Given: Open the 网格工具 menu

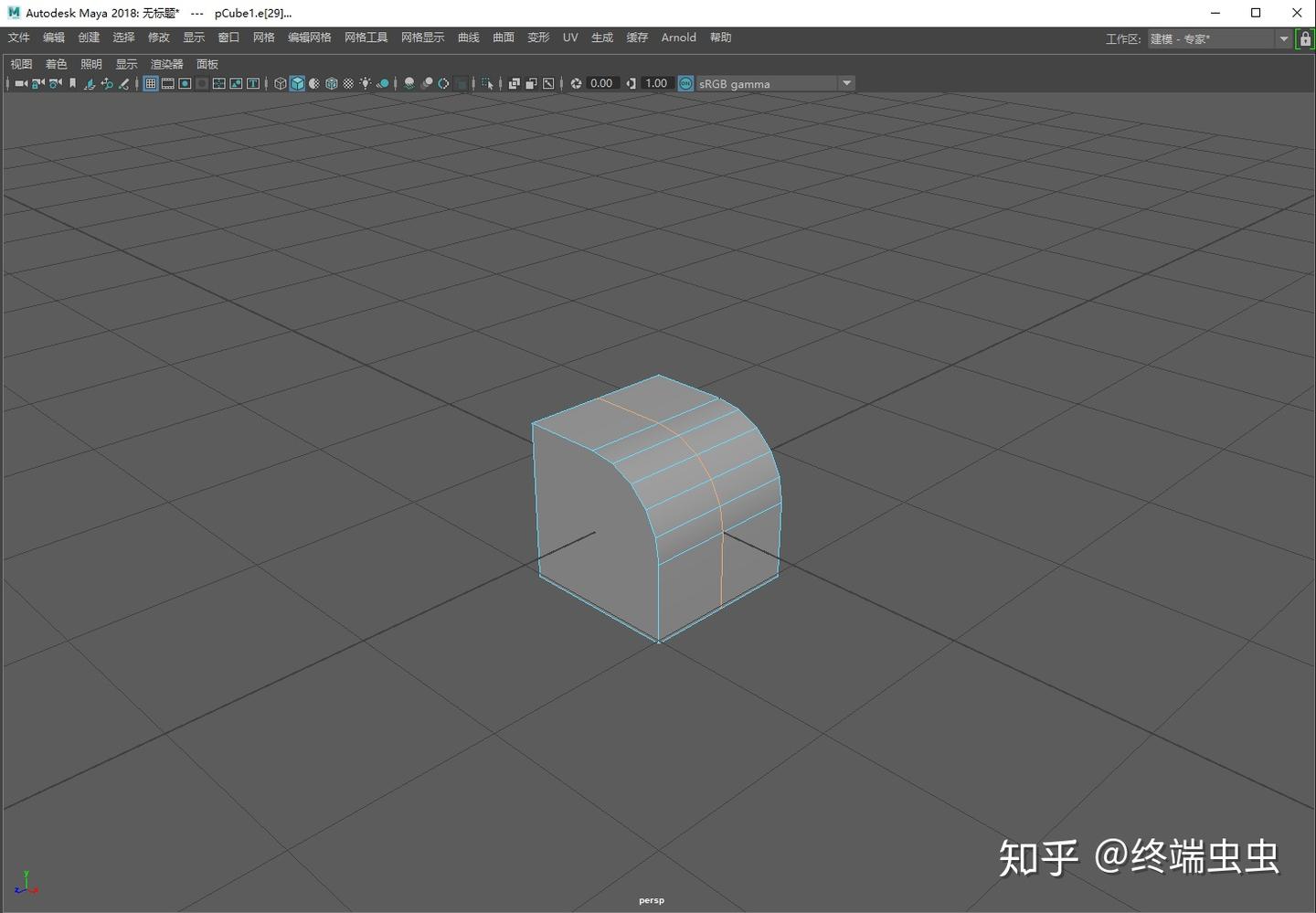Looking at the screenshot, I should [365, 37].
